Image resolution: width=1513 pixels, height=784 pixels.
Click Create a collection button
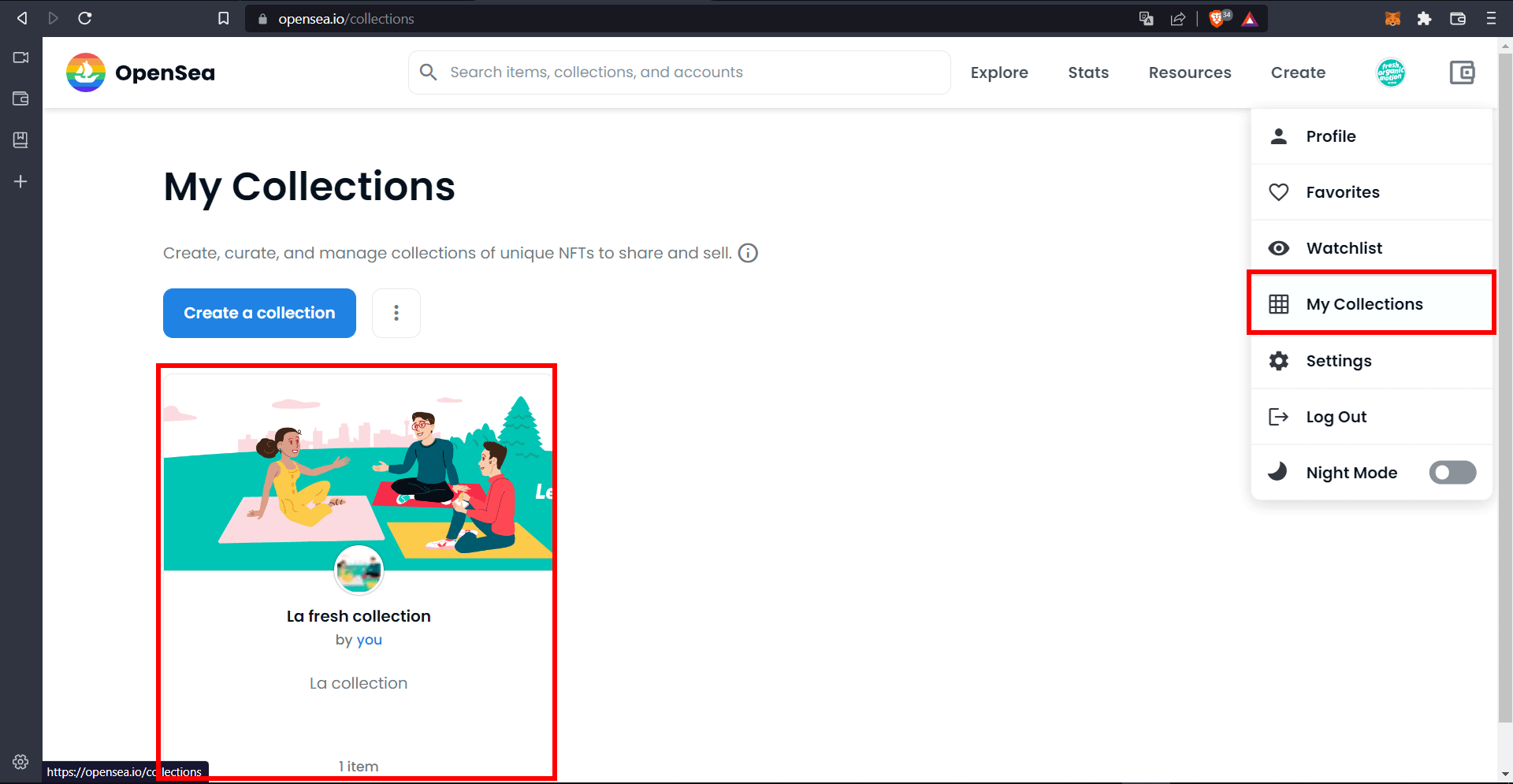pos(259,313)
